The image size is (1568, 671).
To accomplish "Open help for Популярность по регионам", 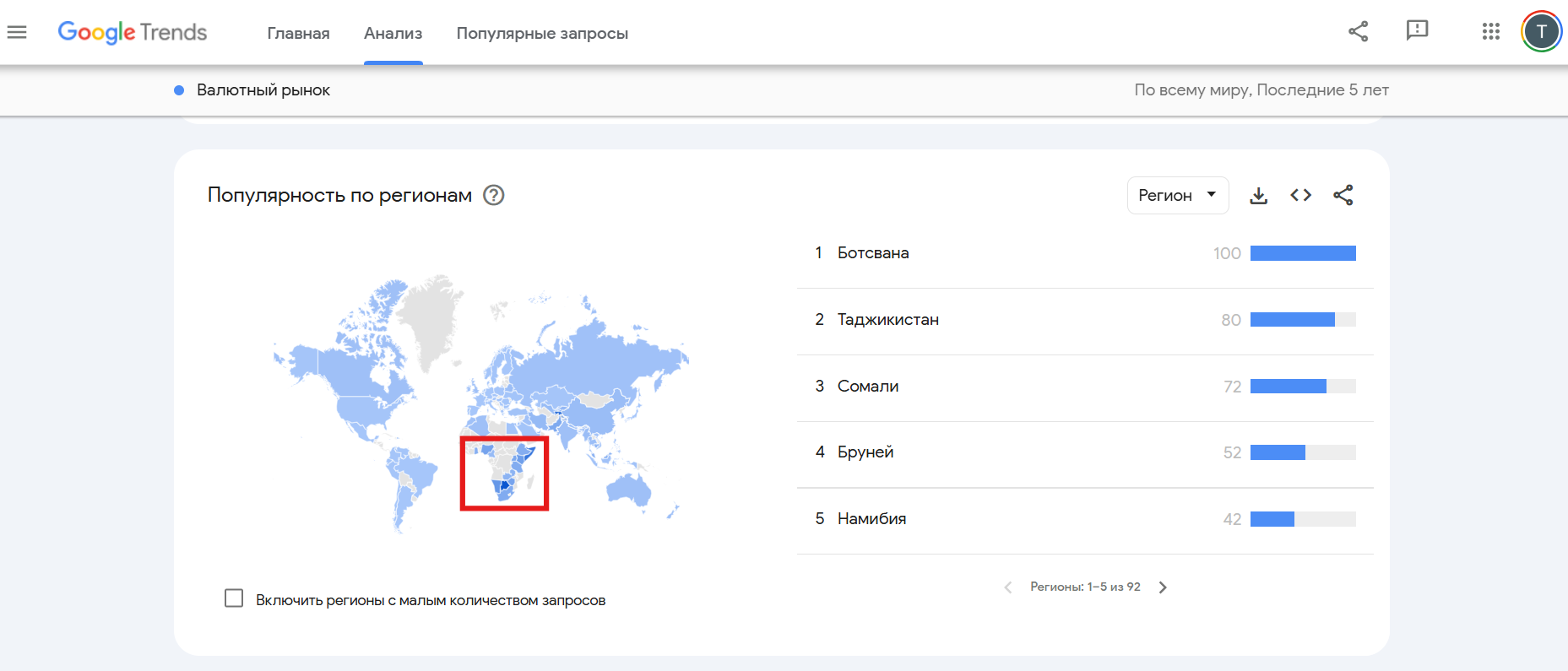I will pyautogui.click(x=493, y=196).
